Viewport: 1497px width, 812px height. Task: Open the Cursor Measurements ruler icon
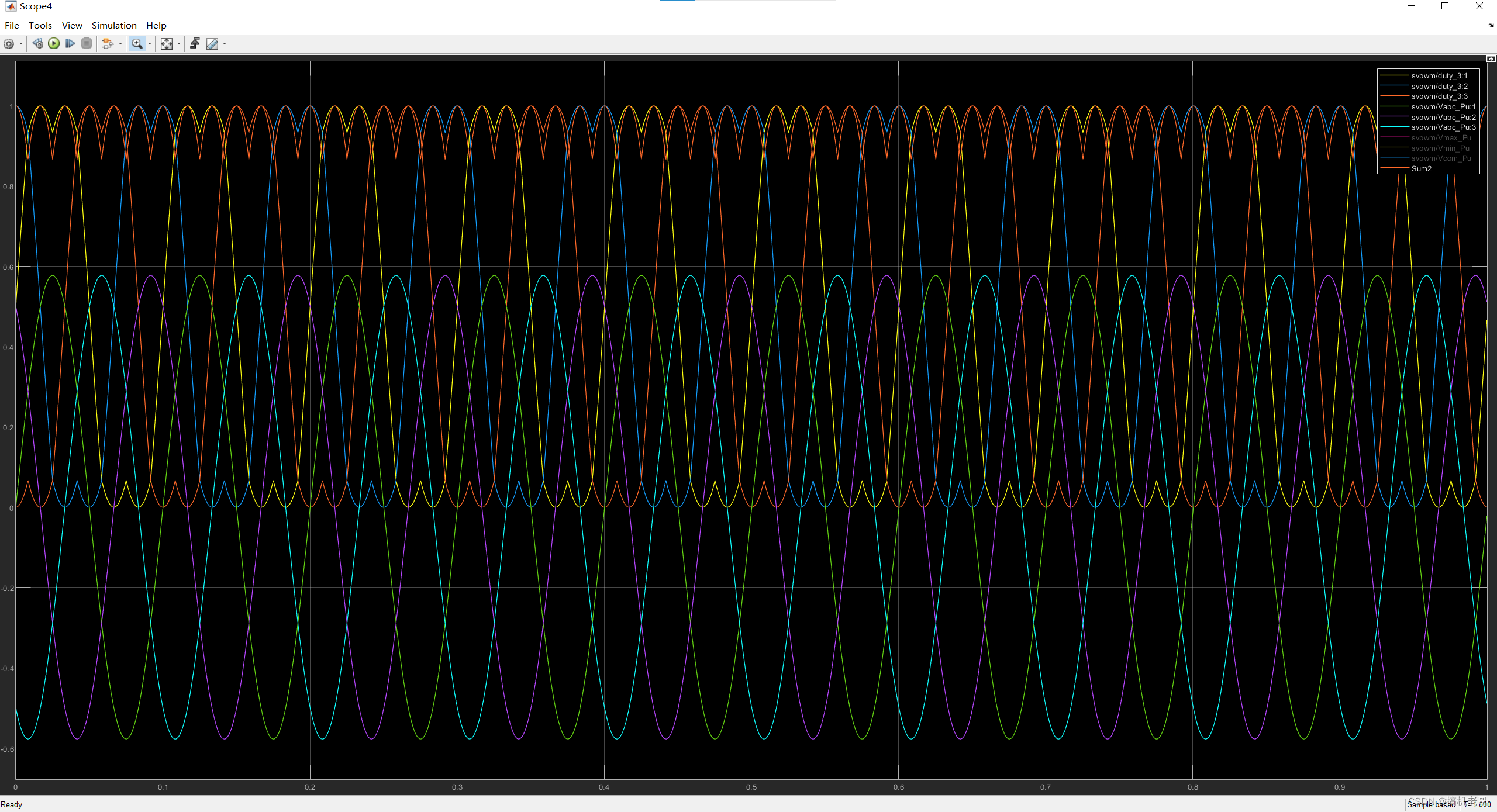[x=212, y=44]
